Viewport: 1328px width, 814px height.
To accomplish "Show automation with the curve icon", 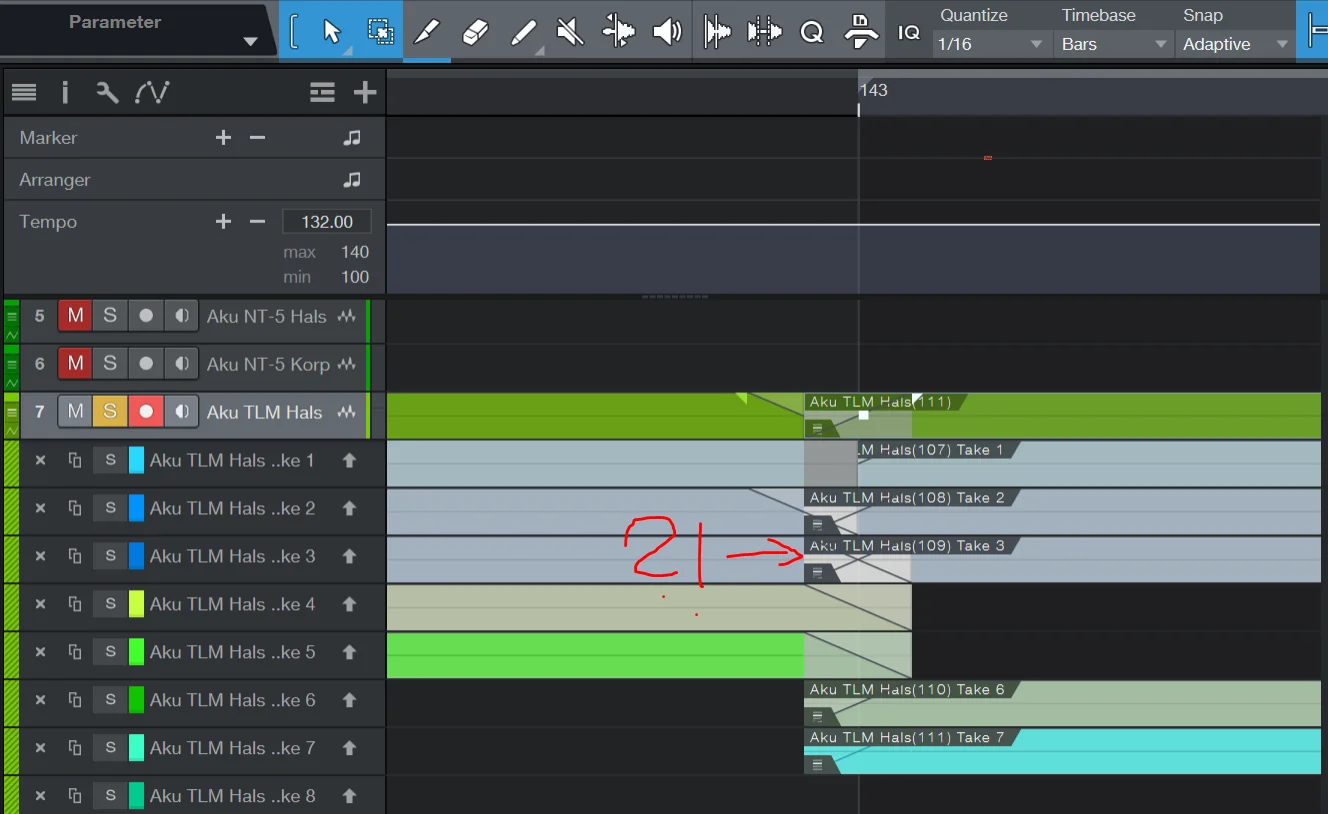I will [x=152, y=93].
